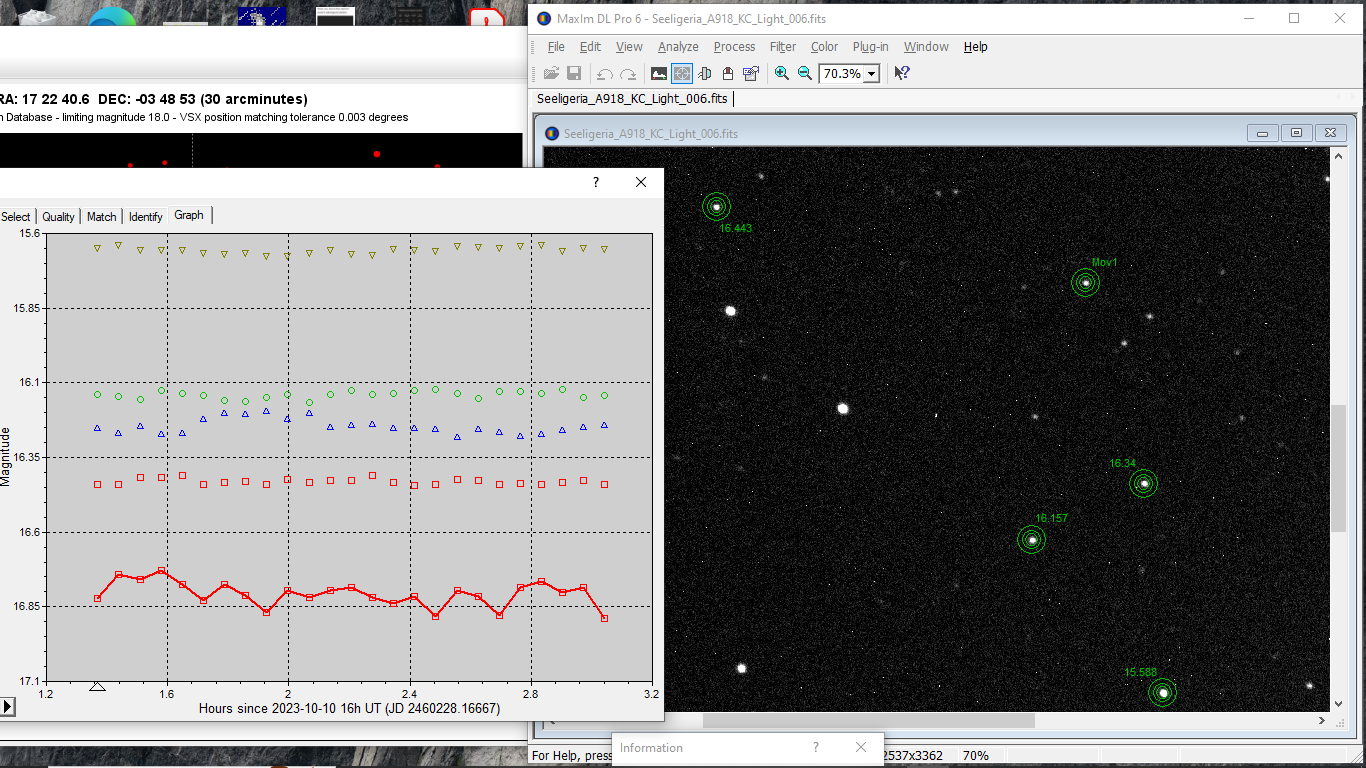Close the Seeligeria image sub-window

pos(1330,133)
